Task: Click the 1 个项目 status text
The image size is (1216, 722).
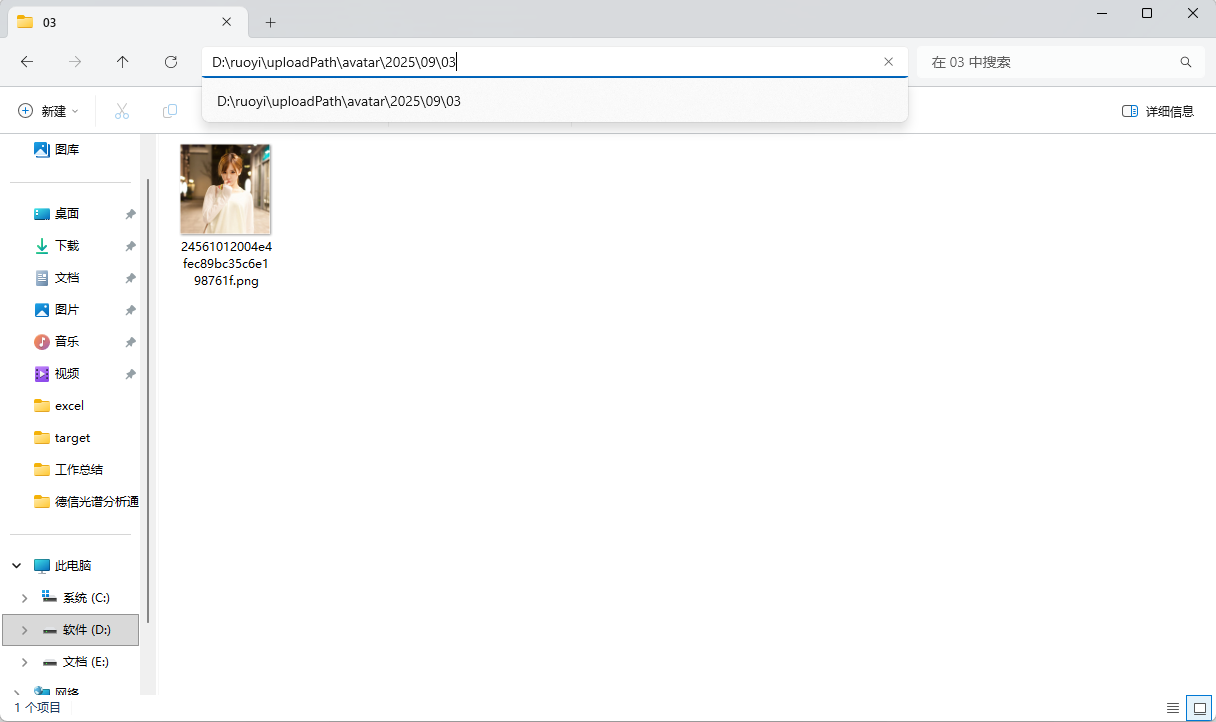Action: tap(37, 708)
